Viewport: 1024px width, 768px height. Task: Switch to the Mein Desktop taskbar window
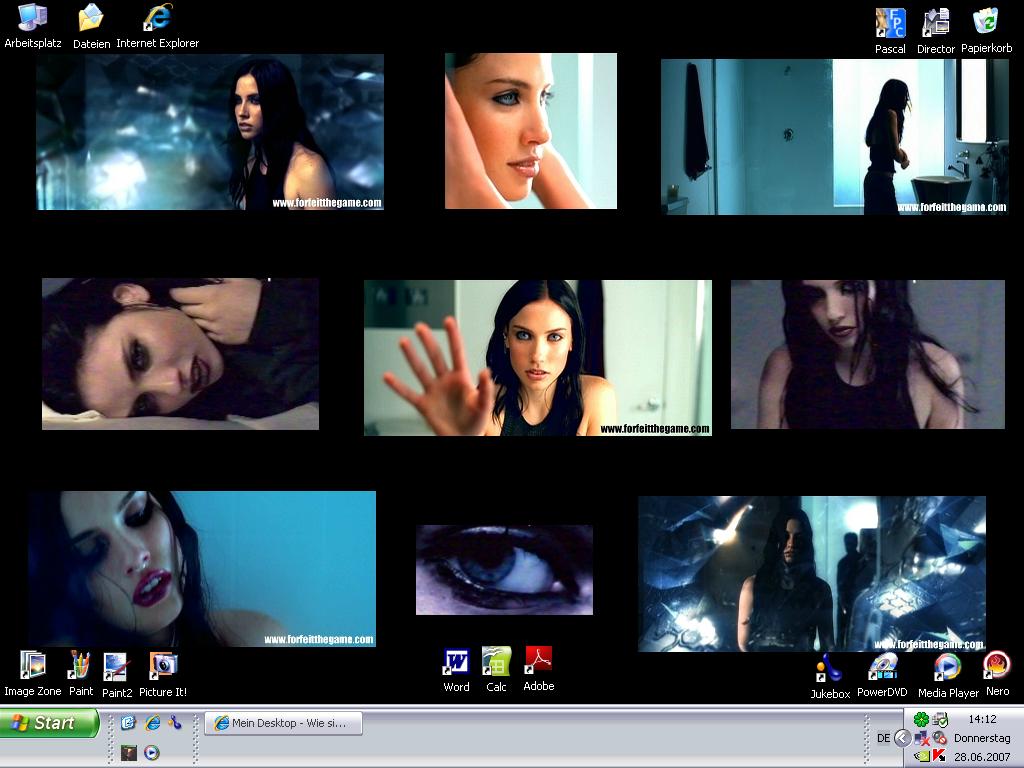pyautogui.click(x=283, y=723)
